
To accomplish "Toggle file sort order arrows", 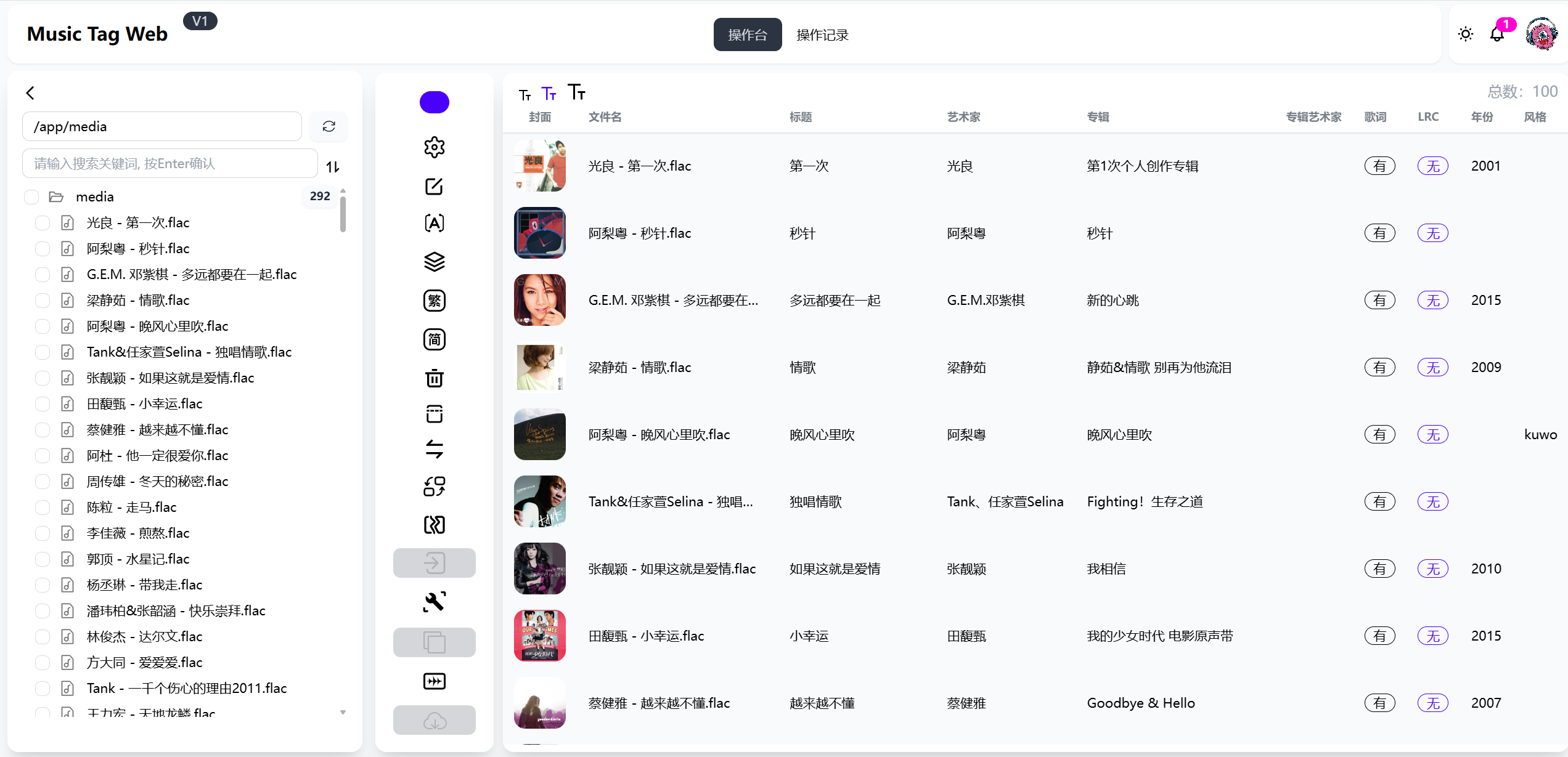I will (333, 166).
